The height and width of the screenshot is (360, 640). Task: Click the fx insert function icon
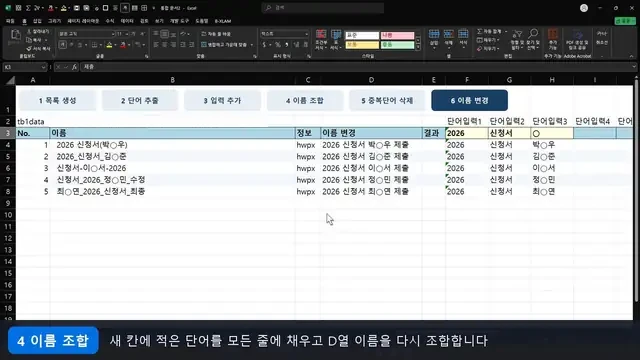tap(74, 67)
